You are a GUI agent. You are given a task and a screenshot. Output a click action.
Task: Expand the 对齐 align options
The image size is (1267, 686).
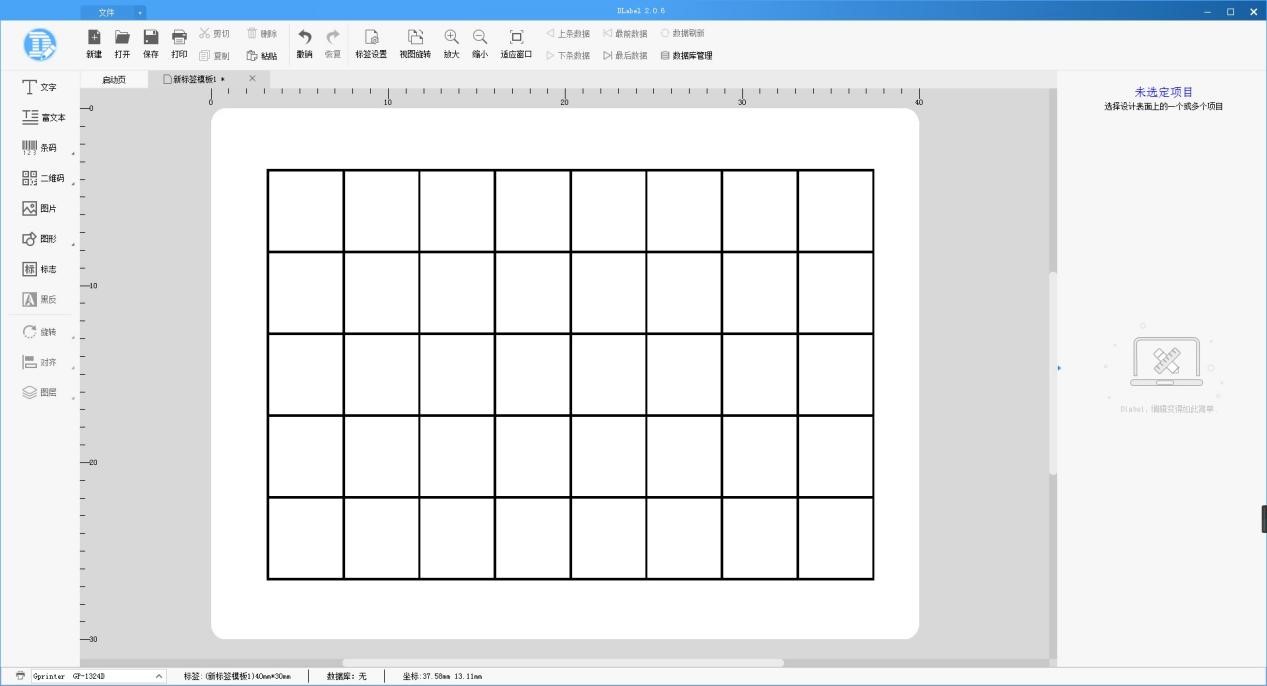point(73,367)
